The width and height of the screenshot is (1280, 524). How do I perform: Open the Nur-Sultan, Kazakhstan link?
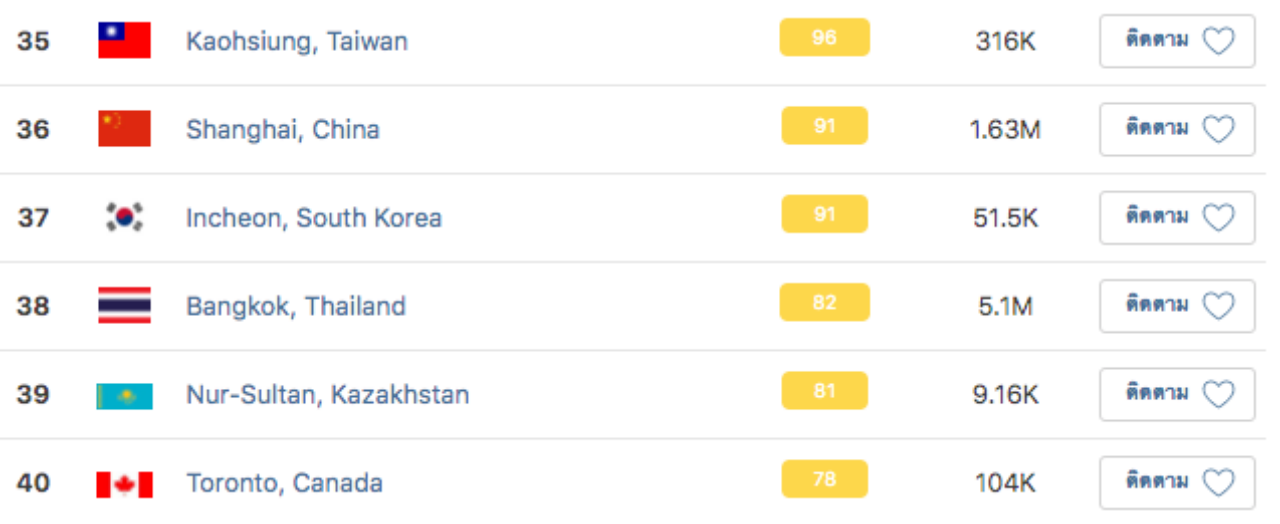pos(328,395)
